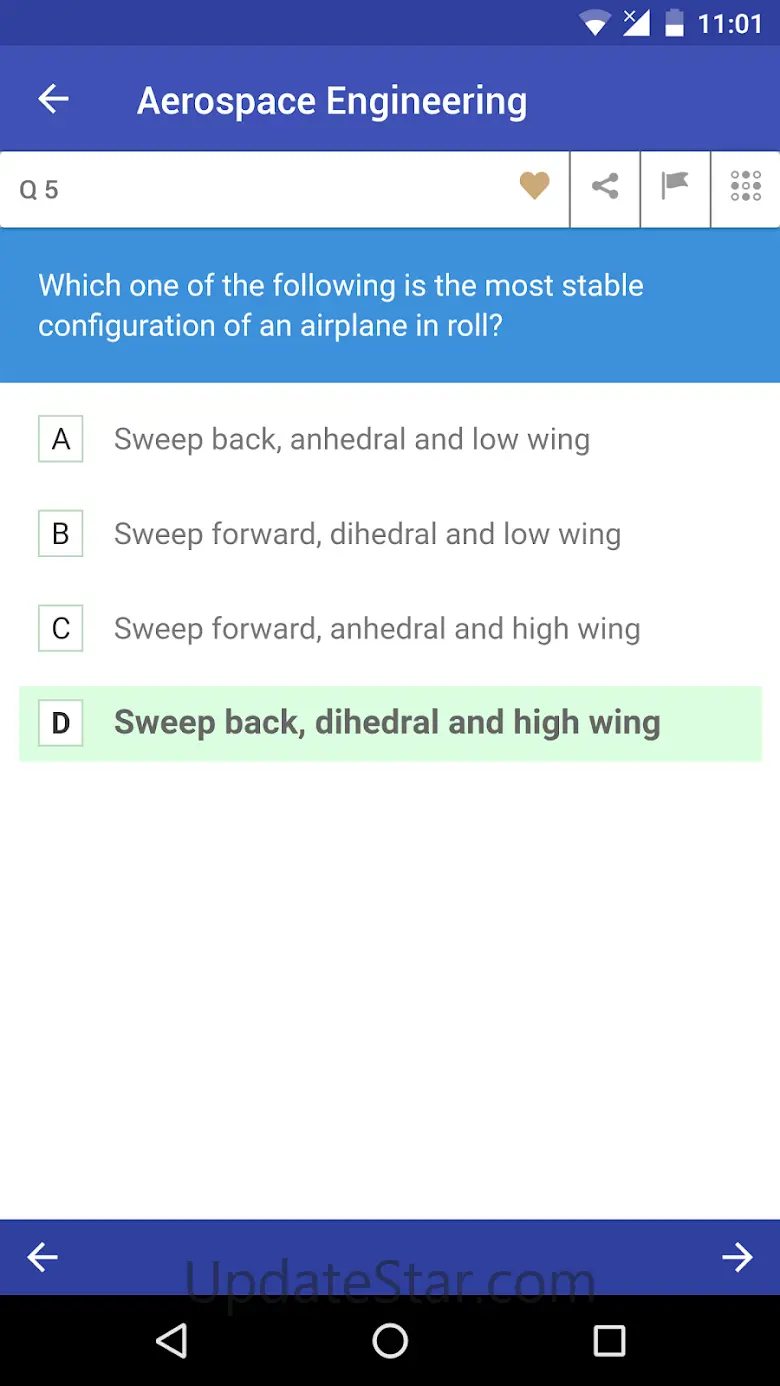
Task: Go to next question arrow
Action: (737, 1257)
